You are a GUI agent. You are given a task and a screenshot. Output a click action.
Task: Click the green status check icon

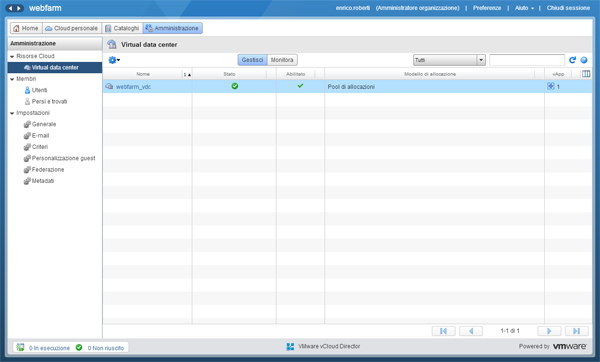coord(235,86)
